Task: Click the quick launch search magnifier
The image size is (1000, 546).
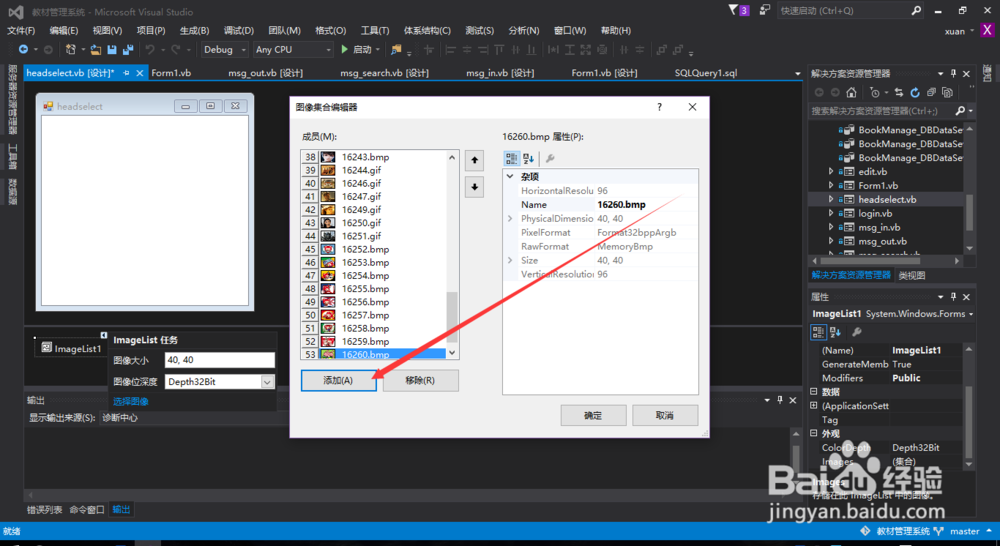Action: coord(916,10)
